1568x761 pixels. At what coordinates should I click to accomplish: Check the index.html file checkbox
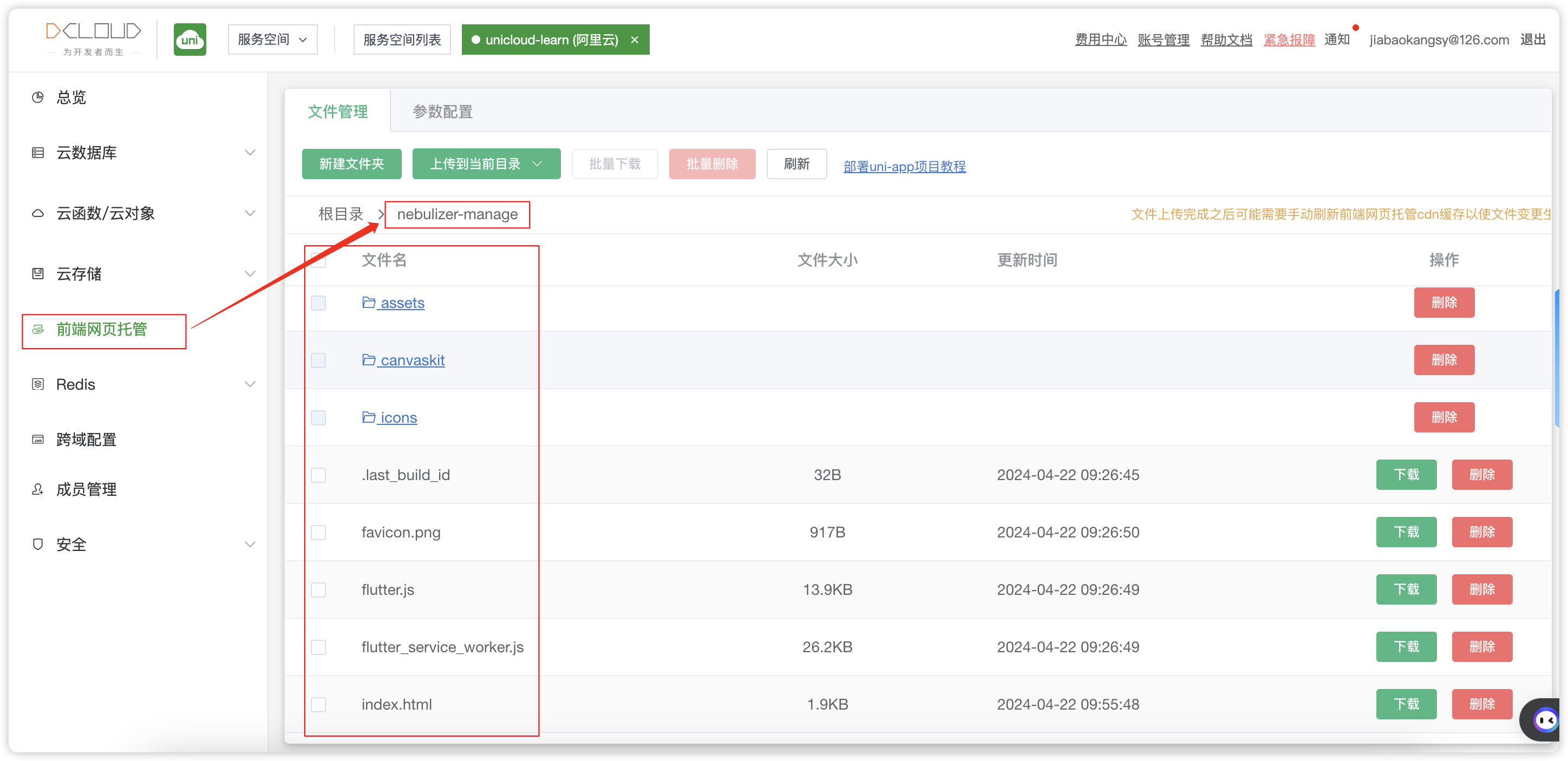click(x=318, y=704)
